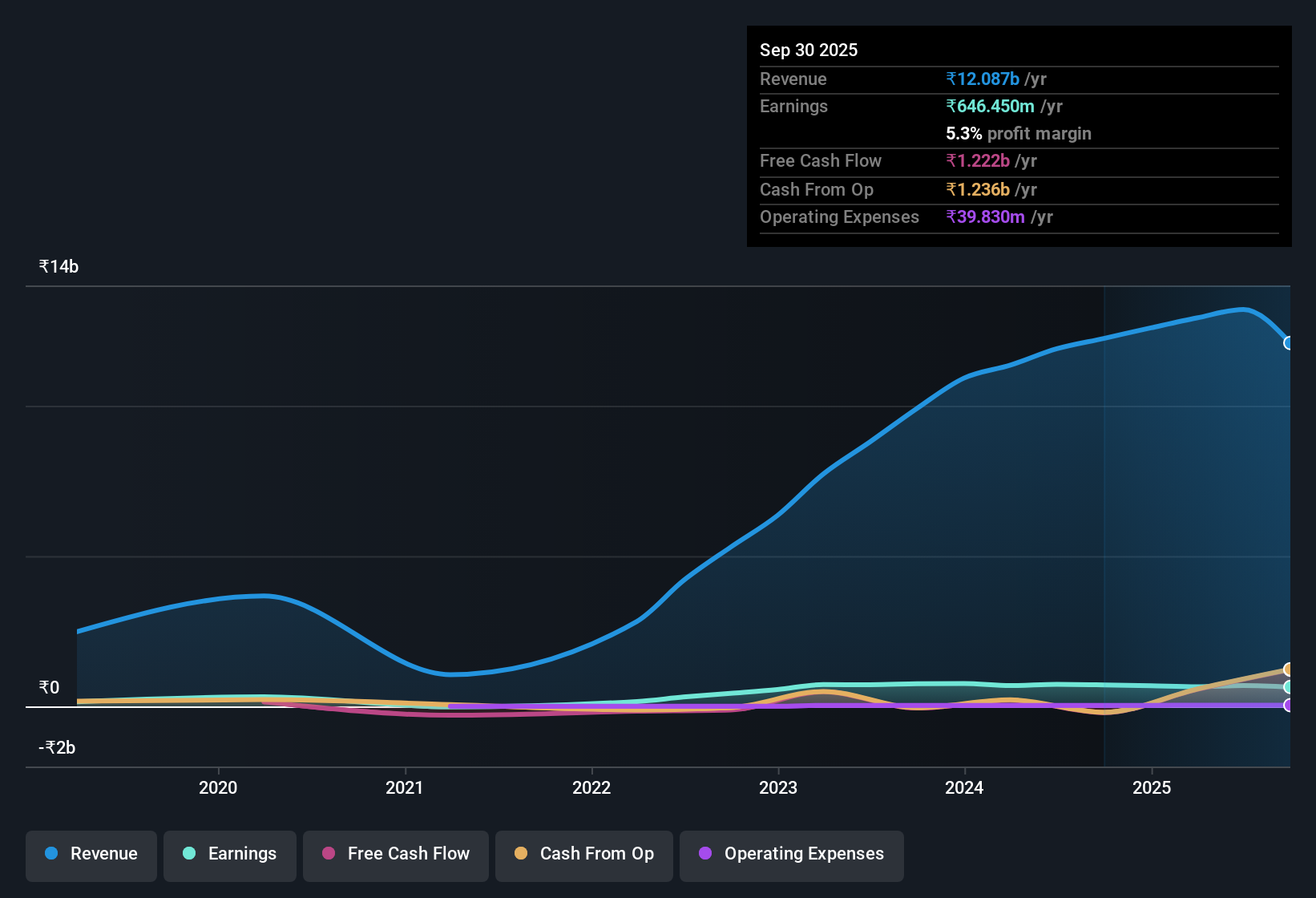Click the ₹14b axis label
Viewport: 1316px width, 898px height.
click(58, 266)
